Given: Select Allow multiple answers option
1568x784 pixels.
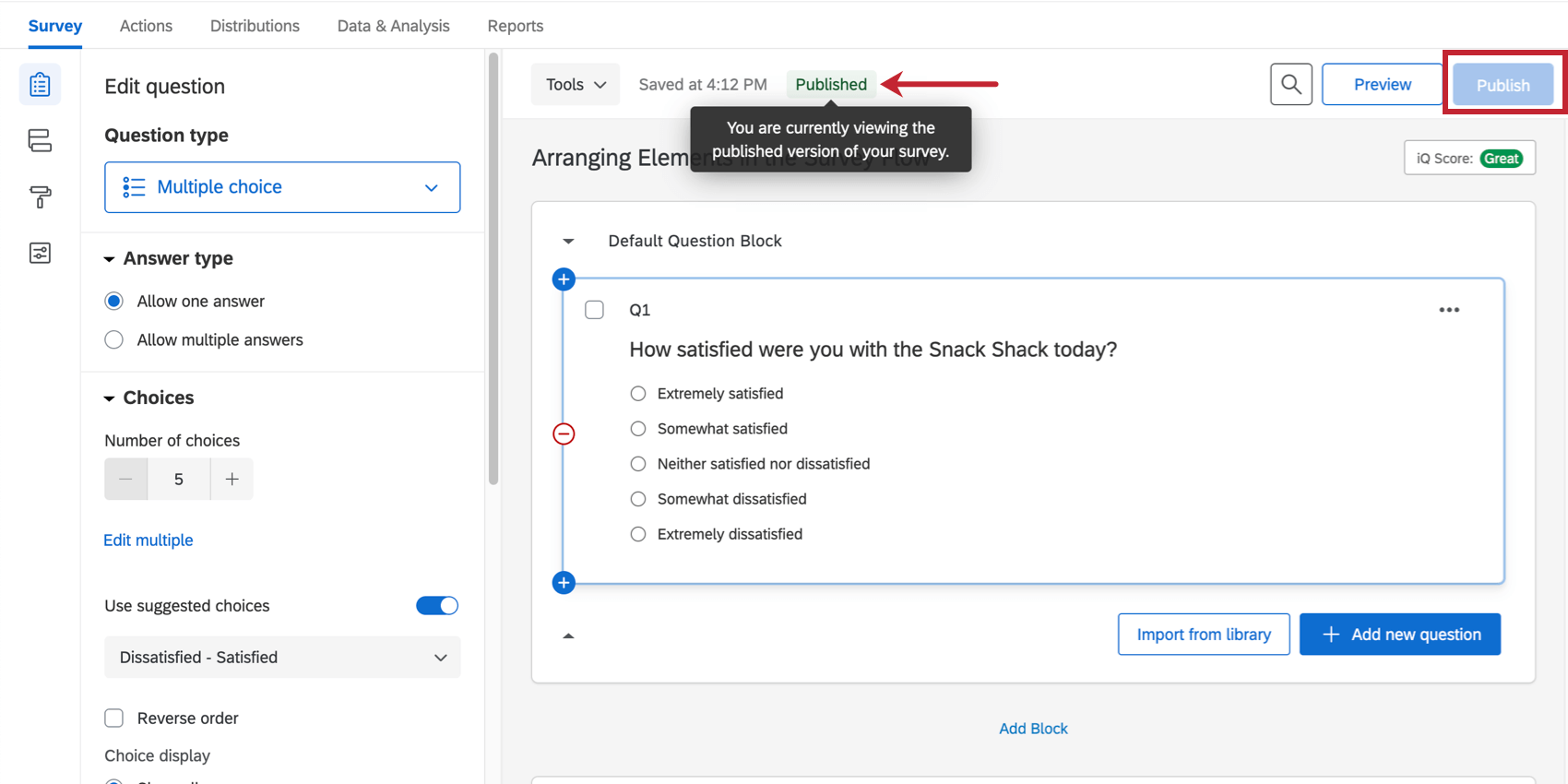Looking at the screenshot, I should click(x=114, y=340).
